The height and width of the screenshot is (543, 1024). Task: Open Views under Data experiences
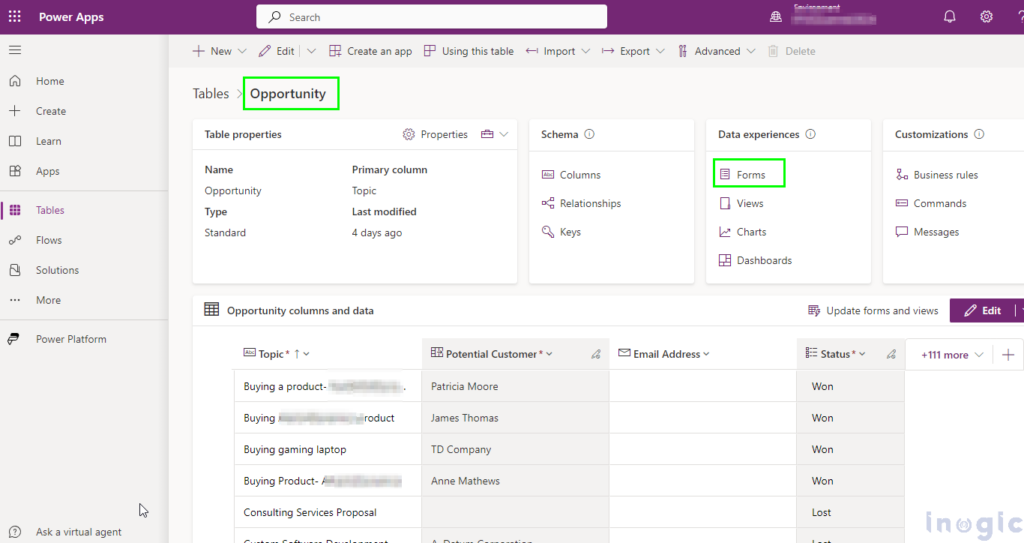[741, 203]
